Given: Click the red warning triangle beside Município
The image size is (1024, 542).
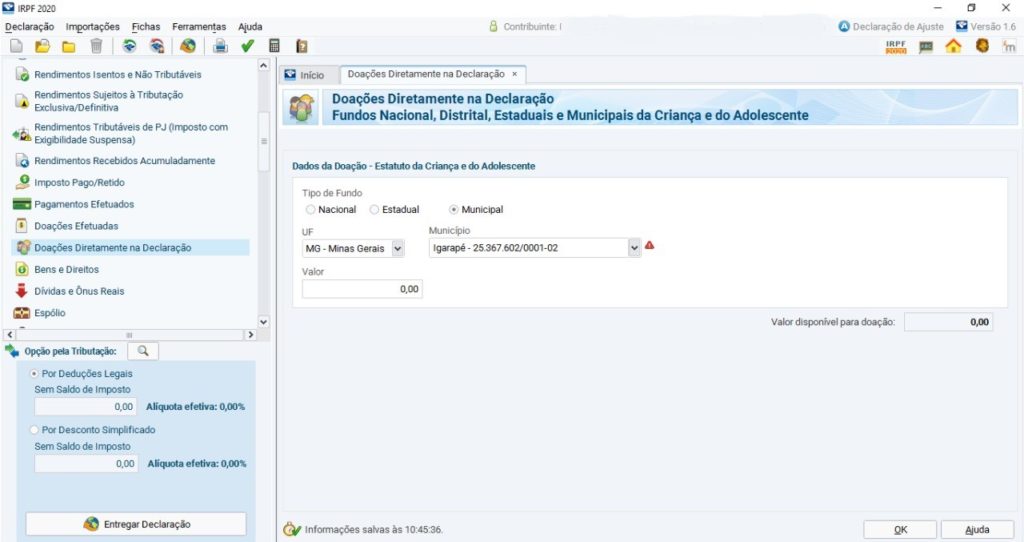Looking at the screenshot, I should point(650,245).
